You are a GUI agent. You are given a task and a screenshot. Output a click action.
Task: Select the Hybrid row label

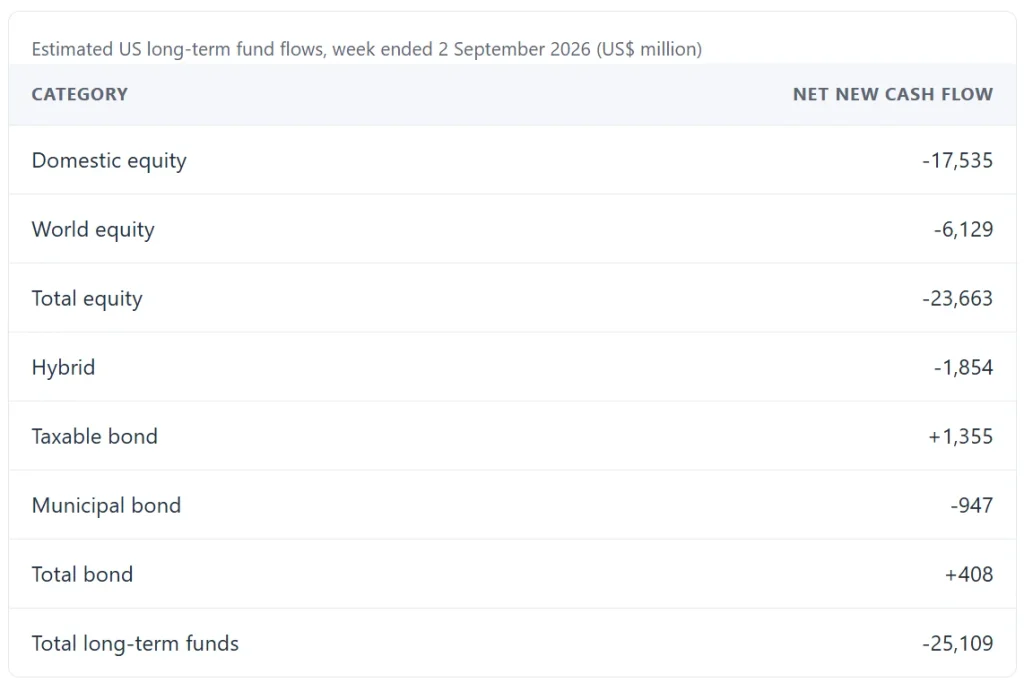pos(63,368)
